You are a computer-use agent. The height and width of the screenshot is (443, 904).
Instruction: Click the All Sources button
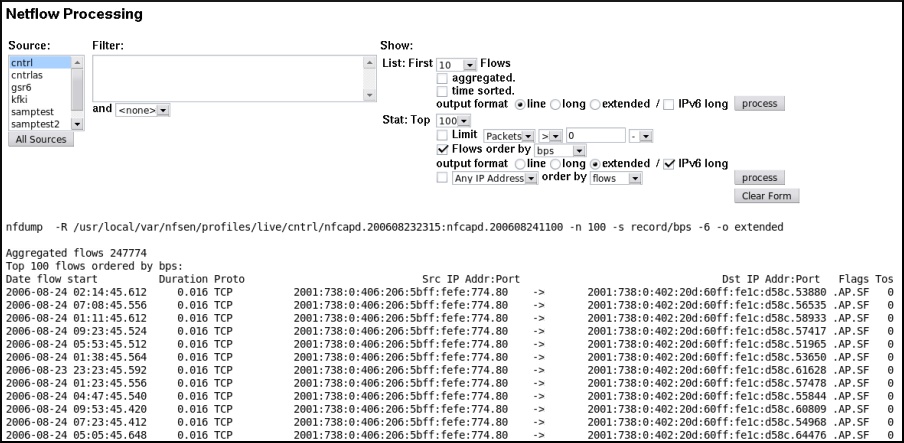40,140
